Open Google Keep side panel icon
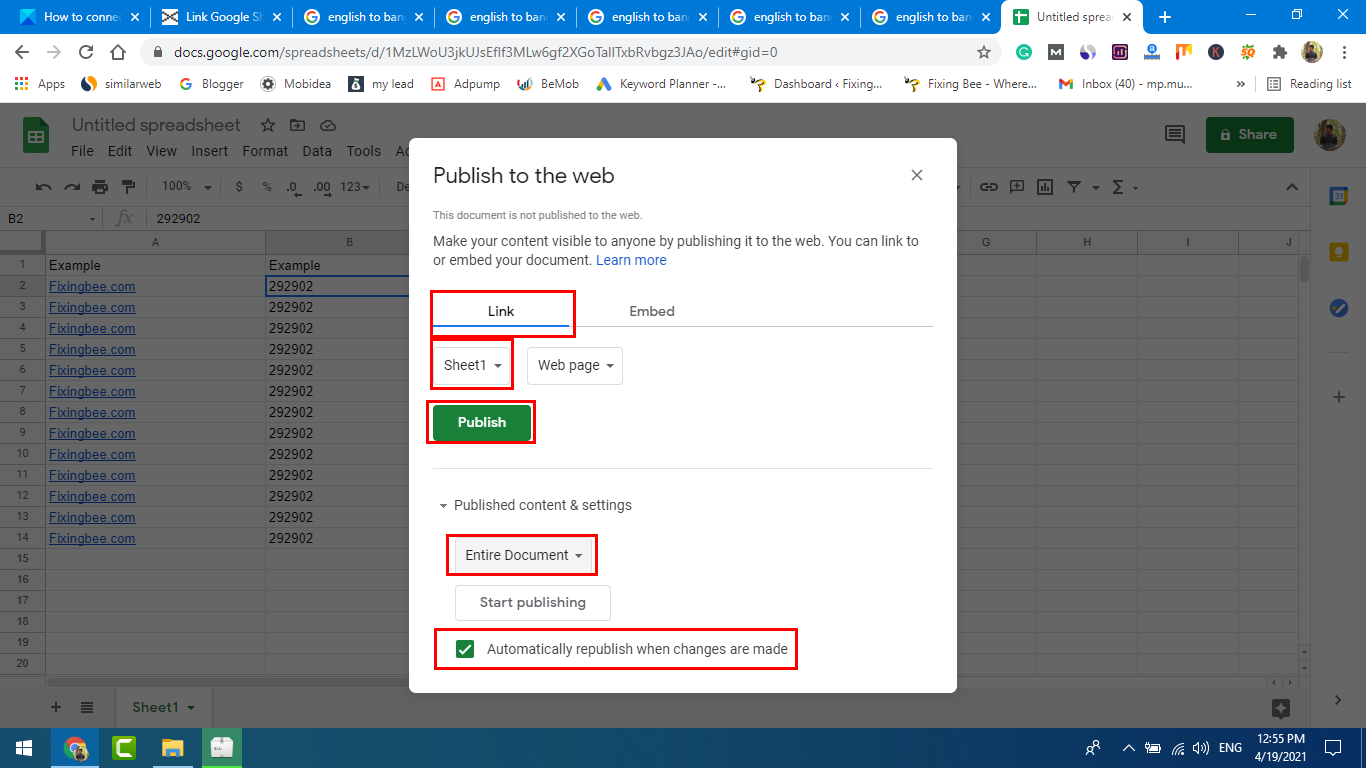1366x768 pixels. [1338, 253]
